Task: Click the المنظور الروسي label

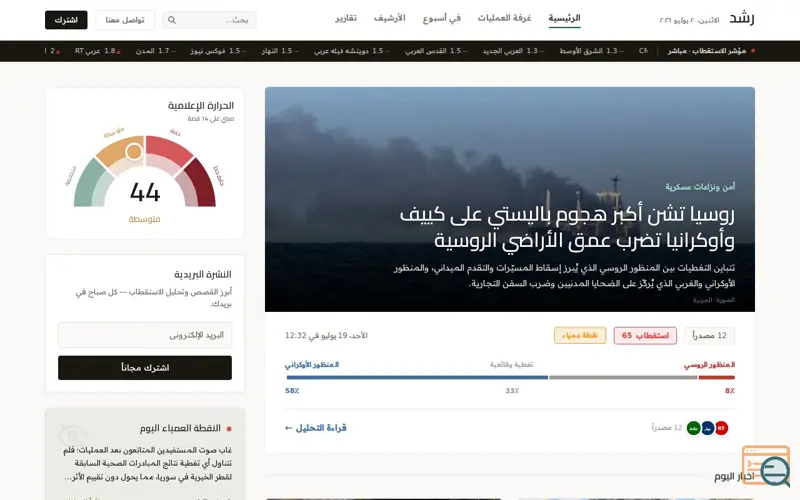Action: [709, 365]
